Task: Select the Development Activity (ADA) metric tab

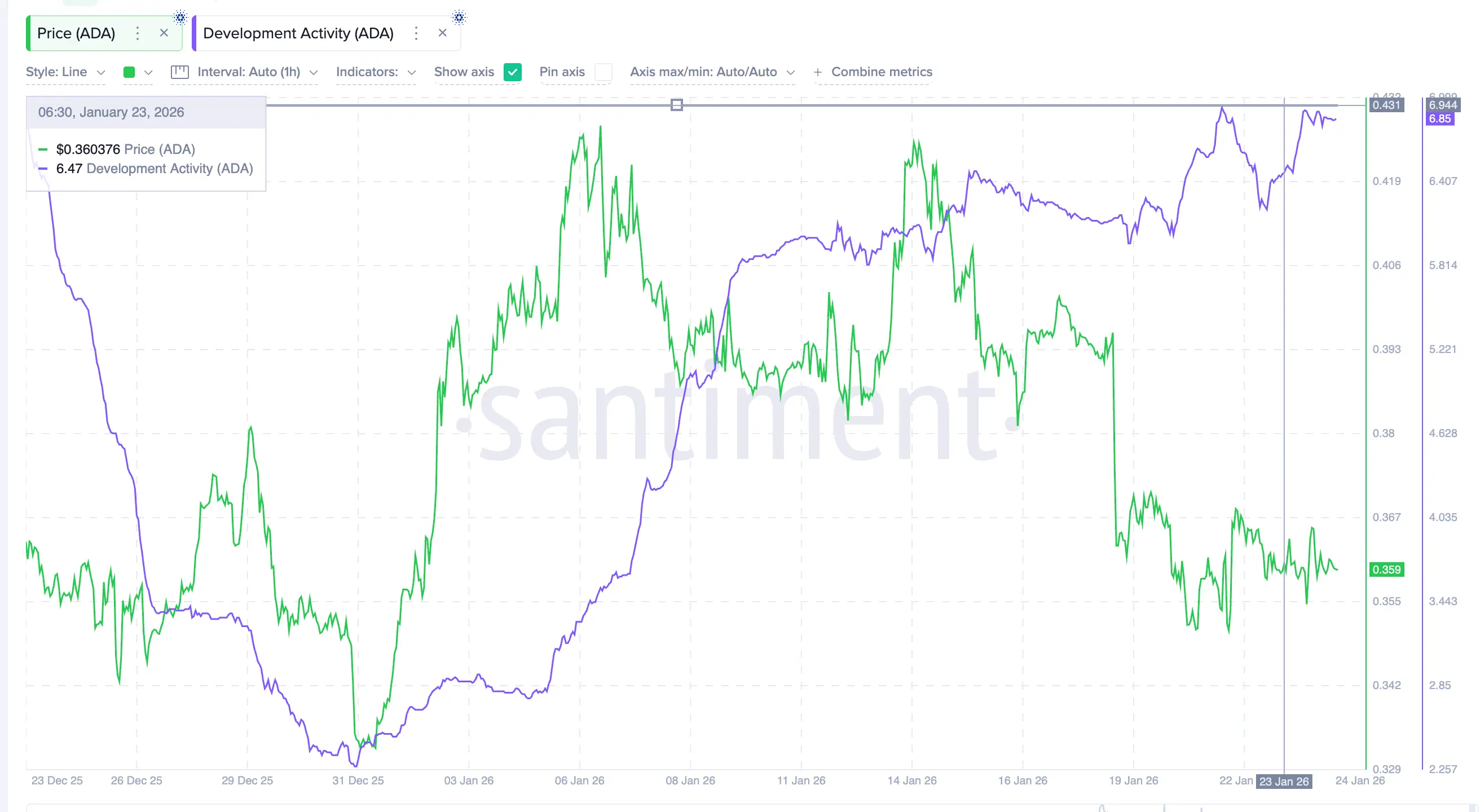Action: [x=298, y=33]
